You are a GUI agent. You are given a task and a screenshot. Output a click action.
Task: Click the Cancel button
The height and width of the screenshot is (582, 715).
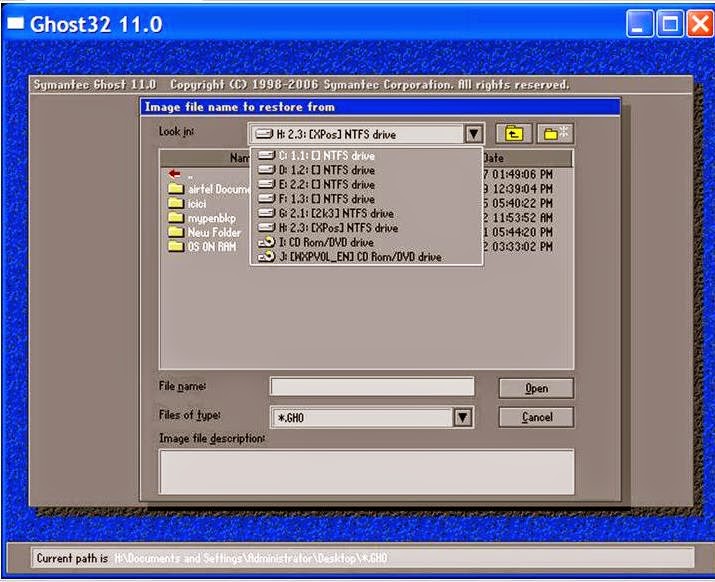click(536, 417)
